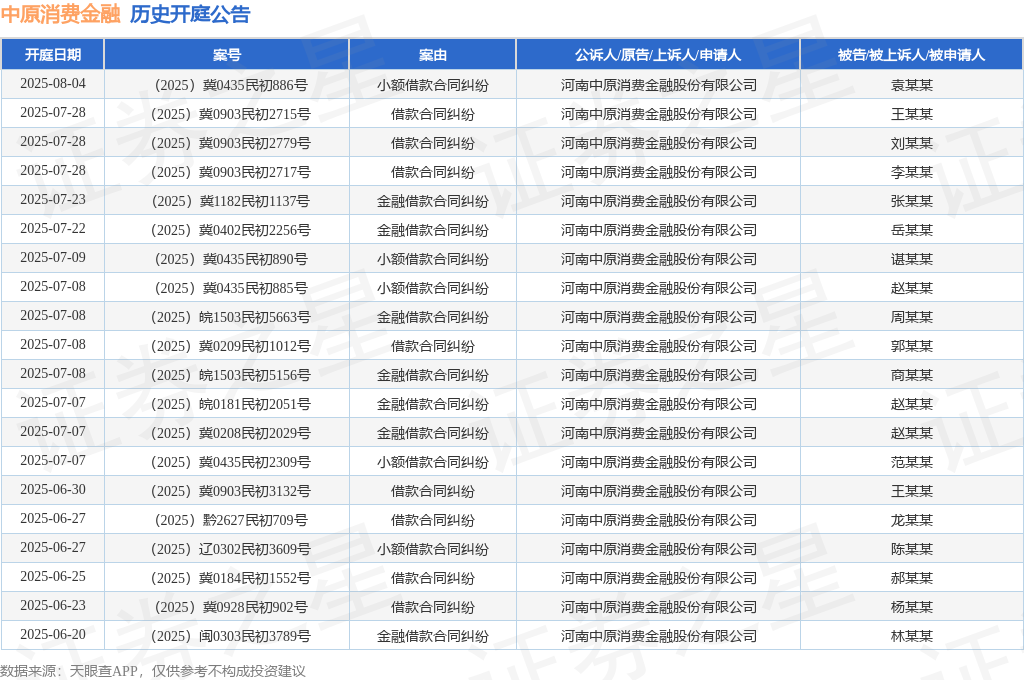Select case number 冀0903民初3132号

[x=231, y=491]
